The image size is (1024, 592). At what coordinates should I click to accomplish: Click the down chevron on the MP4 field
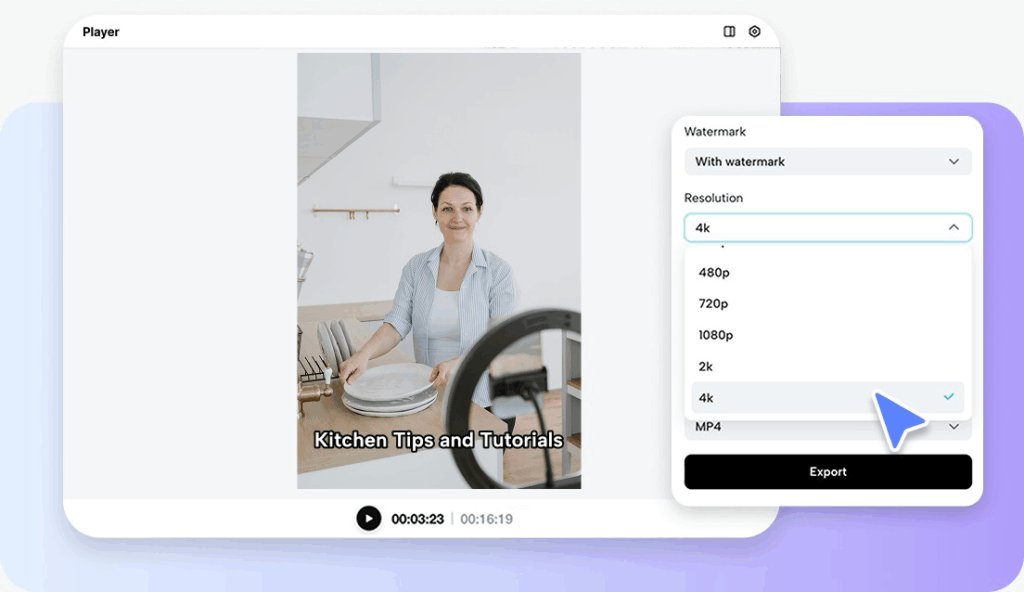(x=954, y=428)
